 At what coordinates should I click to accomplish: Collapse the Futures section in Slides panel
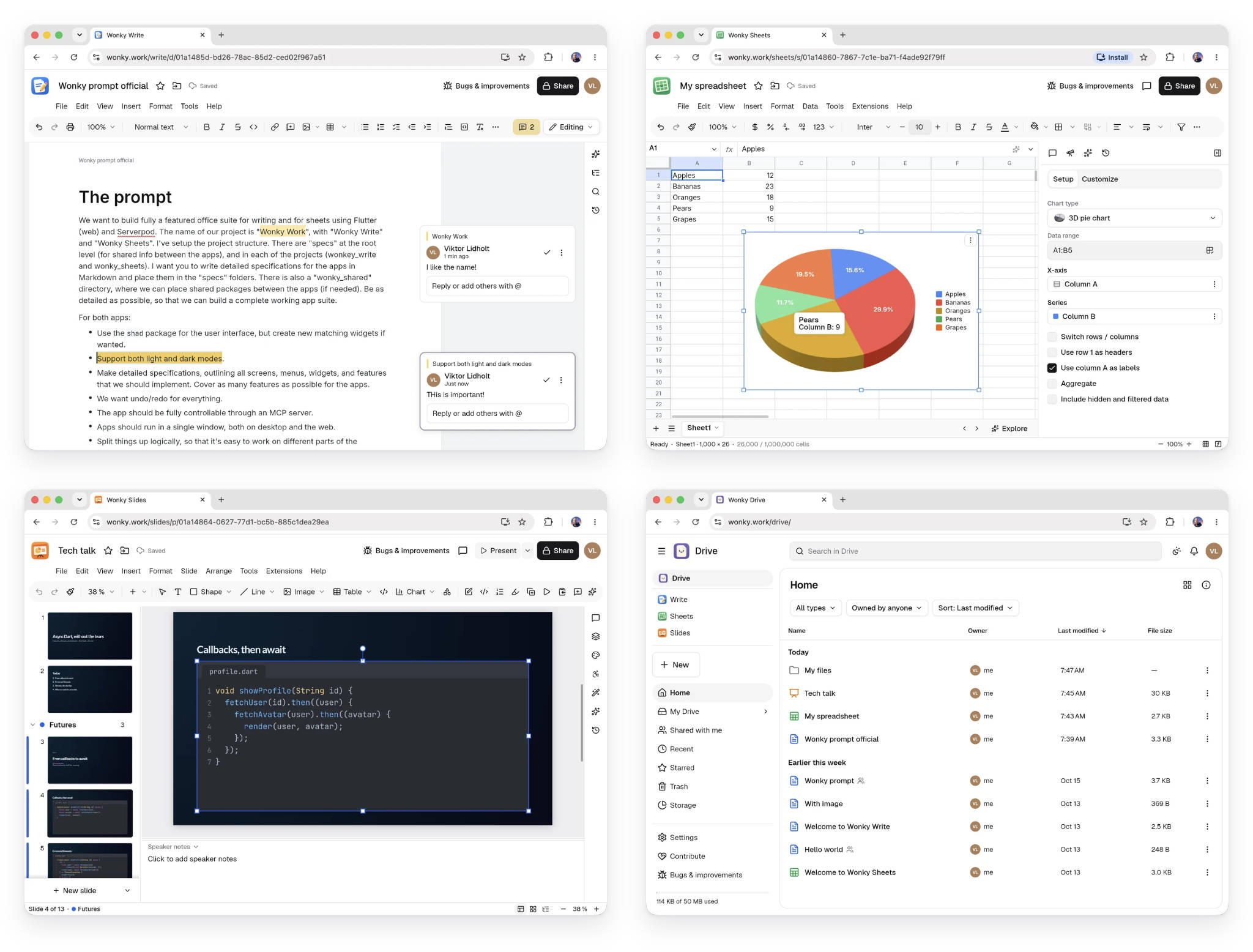33,725
